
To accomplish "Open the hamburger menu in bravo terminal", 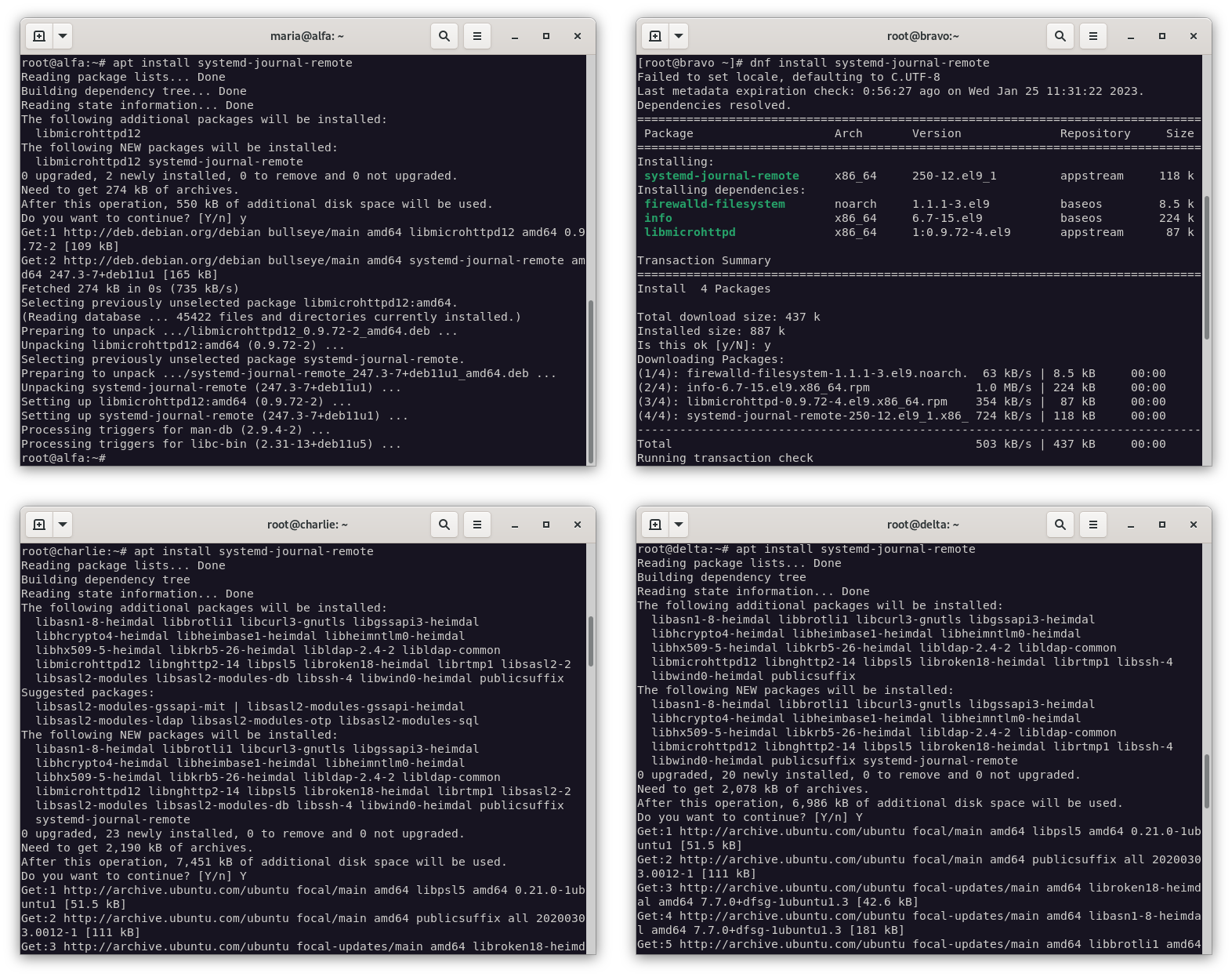I will 1092,36.
